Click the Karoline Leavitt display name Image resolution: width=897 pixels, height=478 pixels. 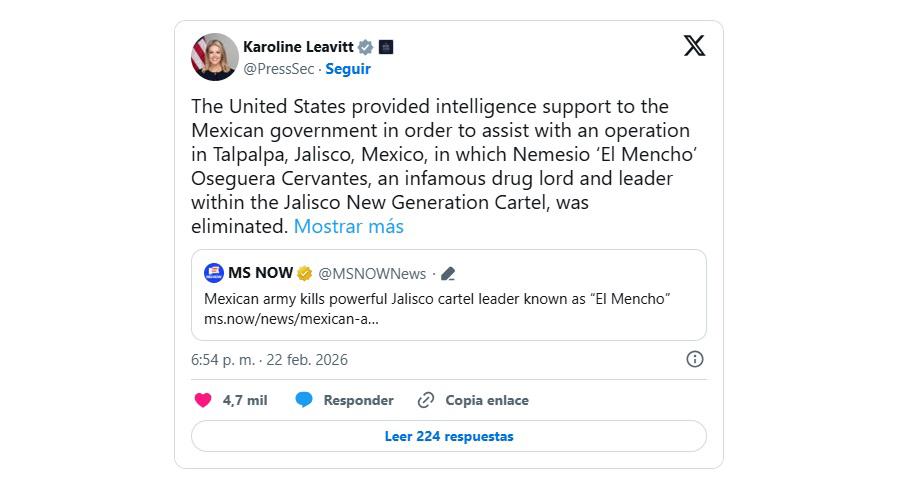click(x=299, y=47)
